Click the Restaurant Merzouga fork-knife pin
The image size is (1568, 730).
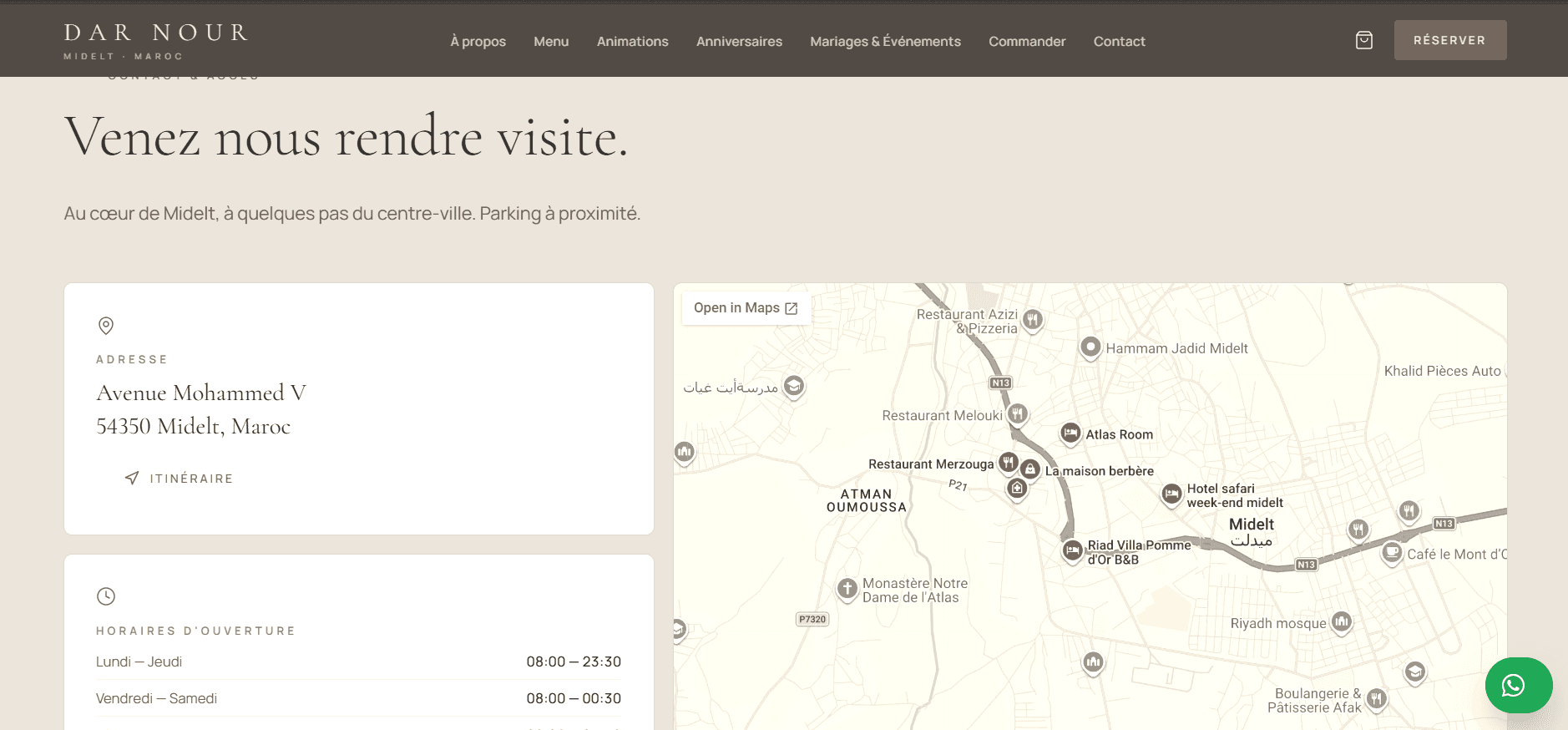pos(1009,463)
